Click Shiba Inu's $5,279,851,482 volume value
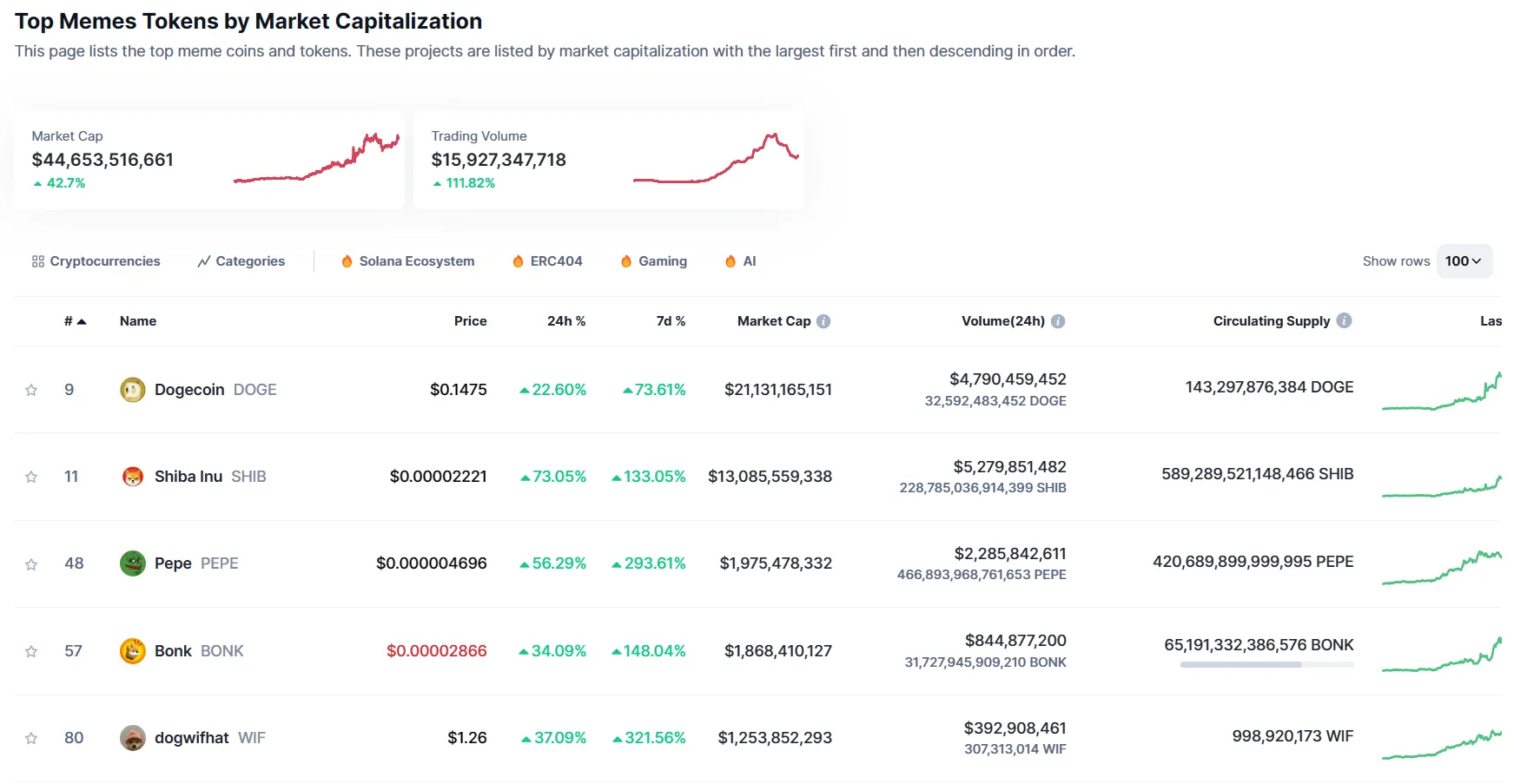The width and height of the screenshot is (1514, 784). [1009, 467]
